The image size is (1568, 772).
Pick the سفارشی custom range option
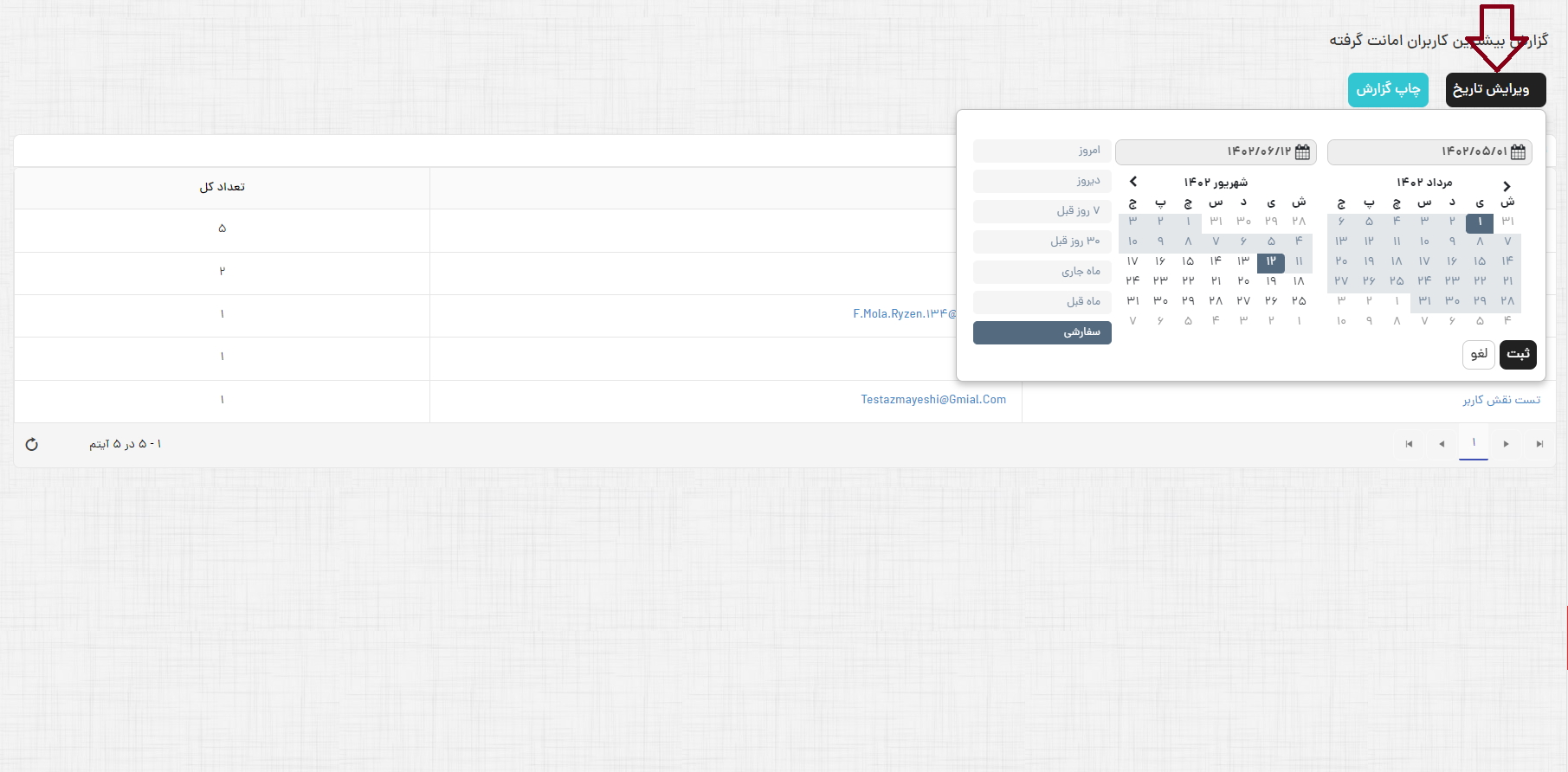click(x=1042, y=332)
